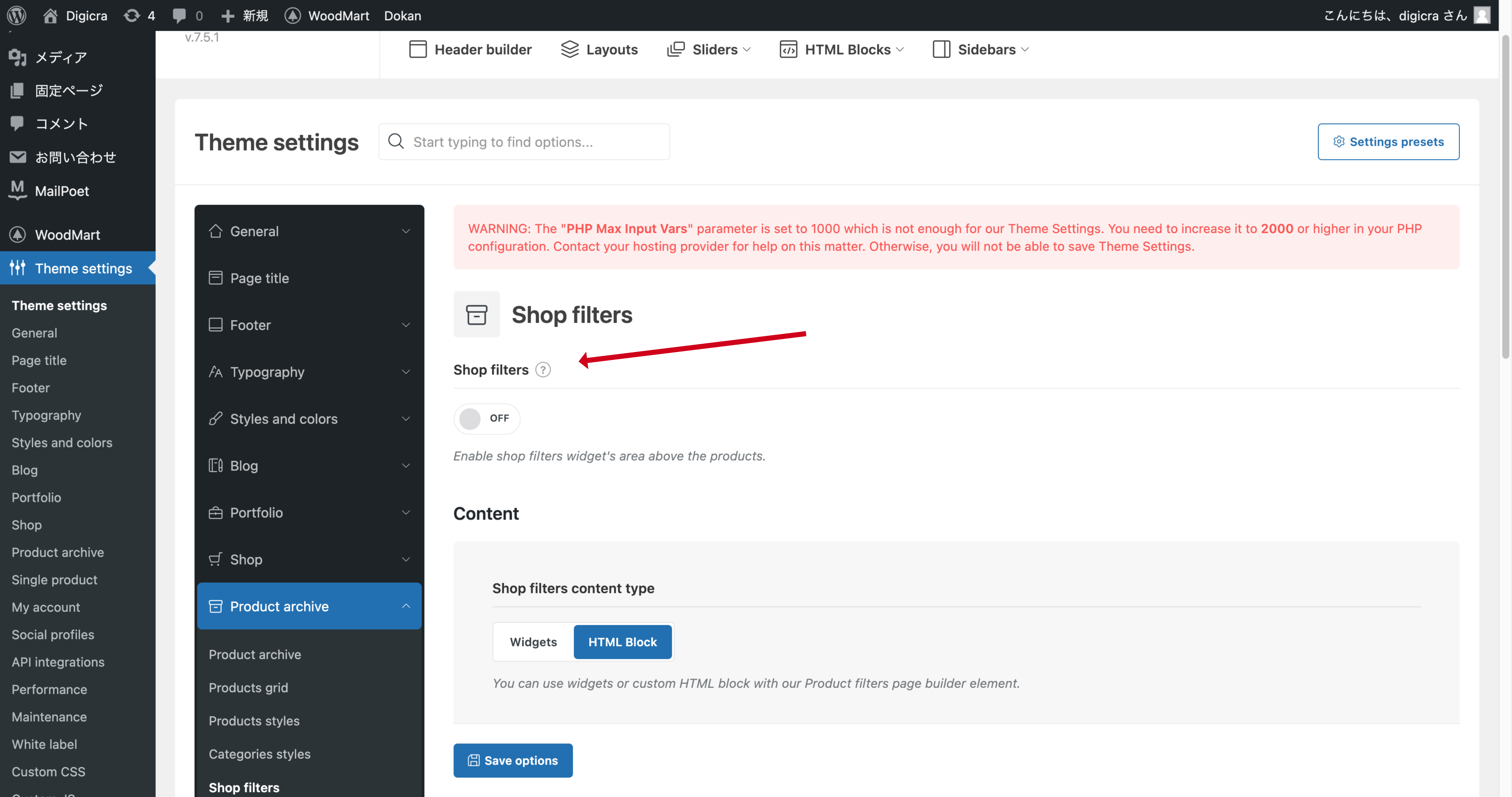Viewport: 1512px width, 797px height.
Task: Click the Styles and colors brush icon
Action: tap(215, 419)
